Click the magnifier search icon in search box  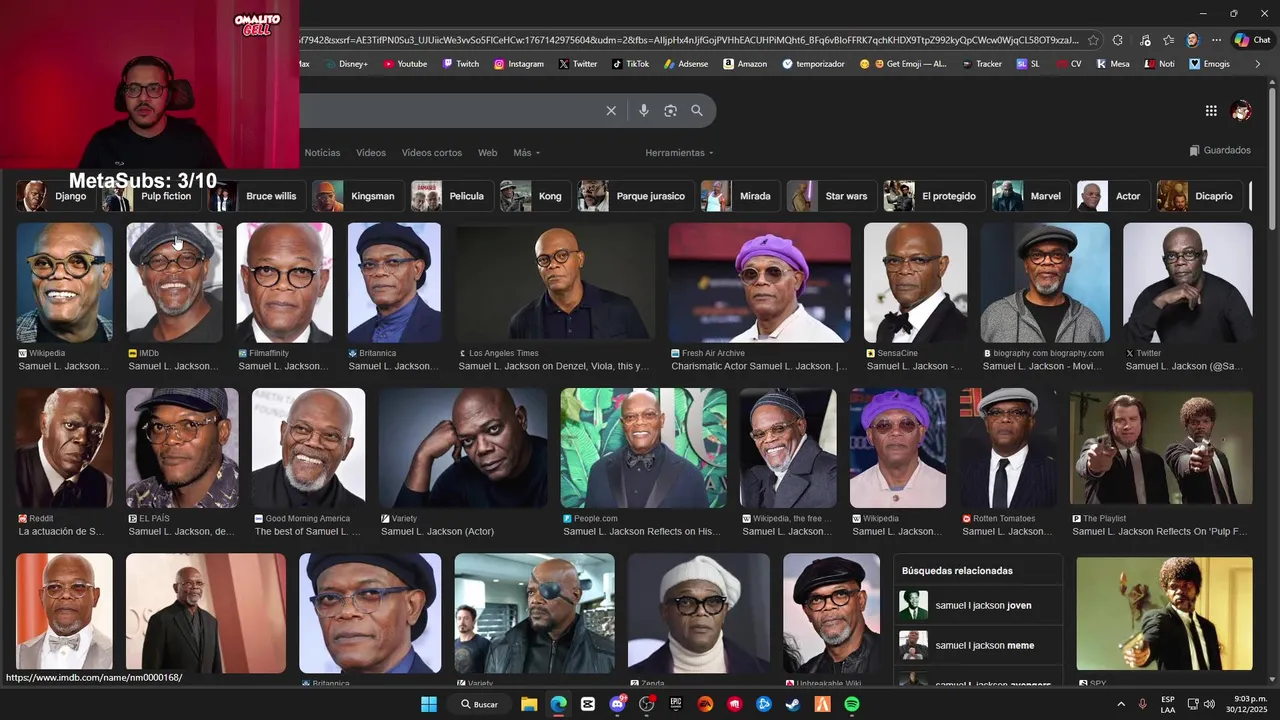coord(697,111)
